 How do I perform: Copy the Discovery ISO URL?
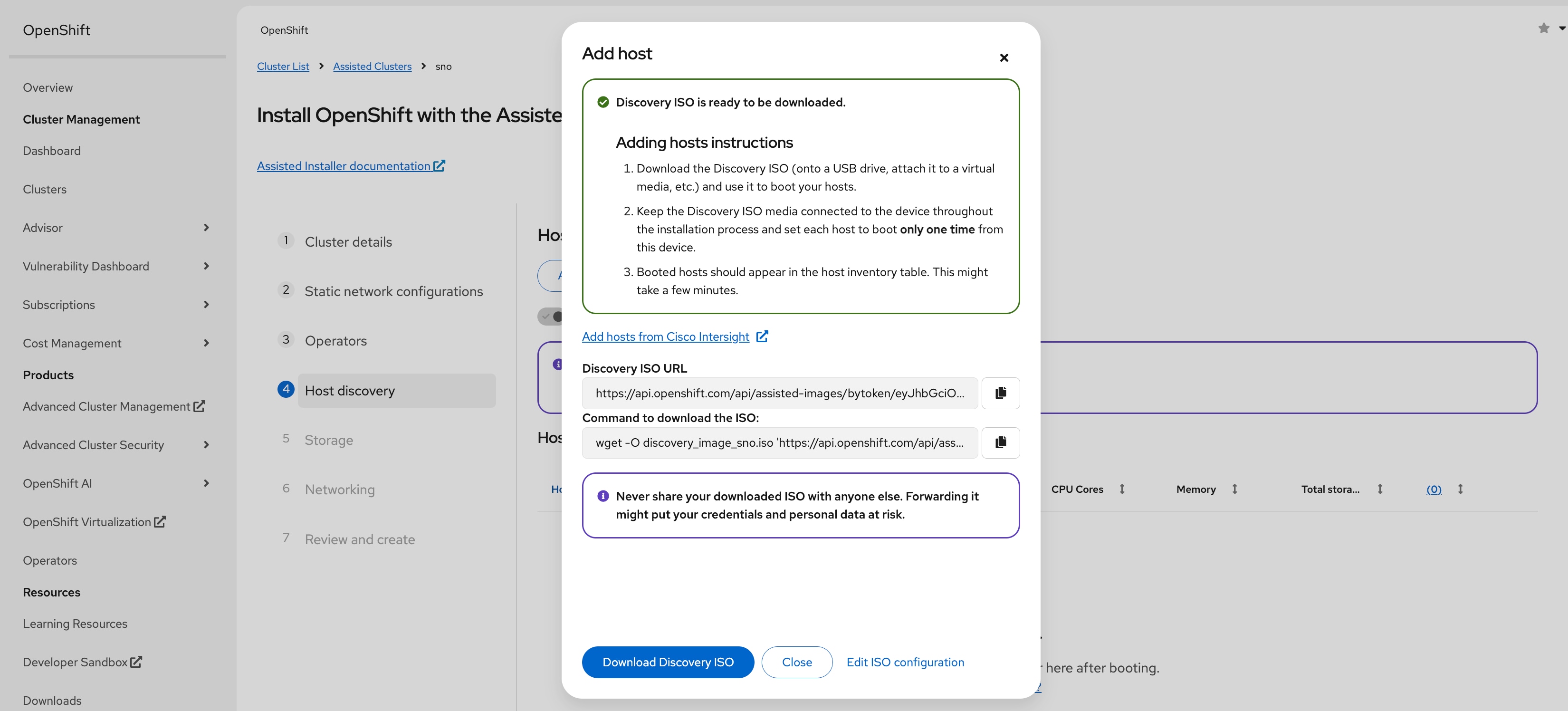point(1000,393)
